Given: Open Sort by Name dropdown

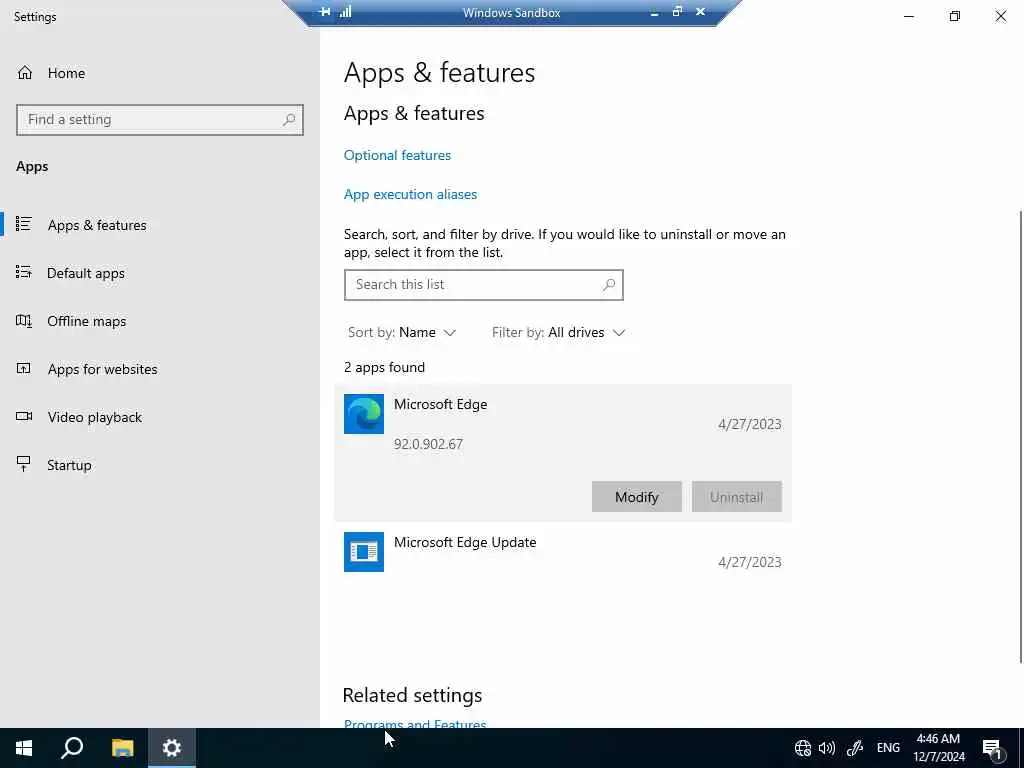Looking at the screenshot, I should coord(402,332).
